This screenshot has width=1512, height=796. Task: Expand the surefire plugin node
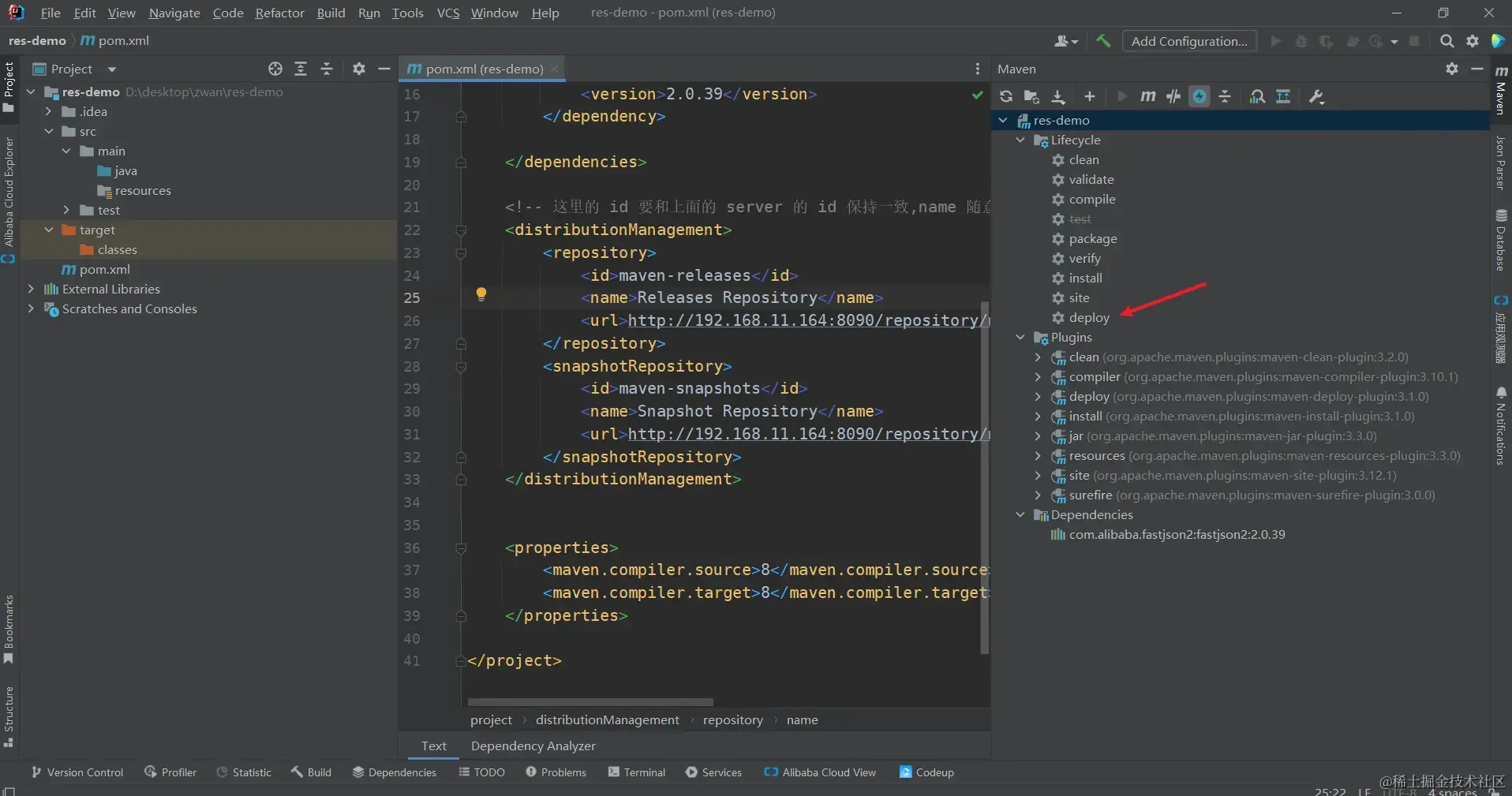tap(1038, 495)
